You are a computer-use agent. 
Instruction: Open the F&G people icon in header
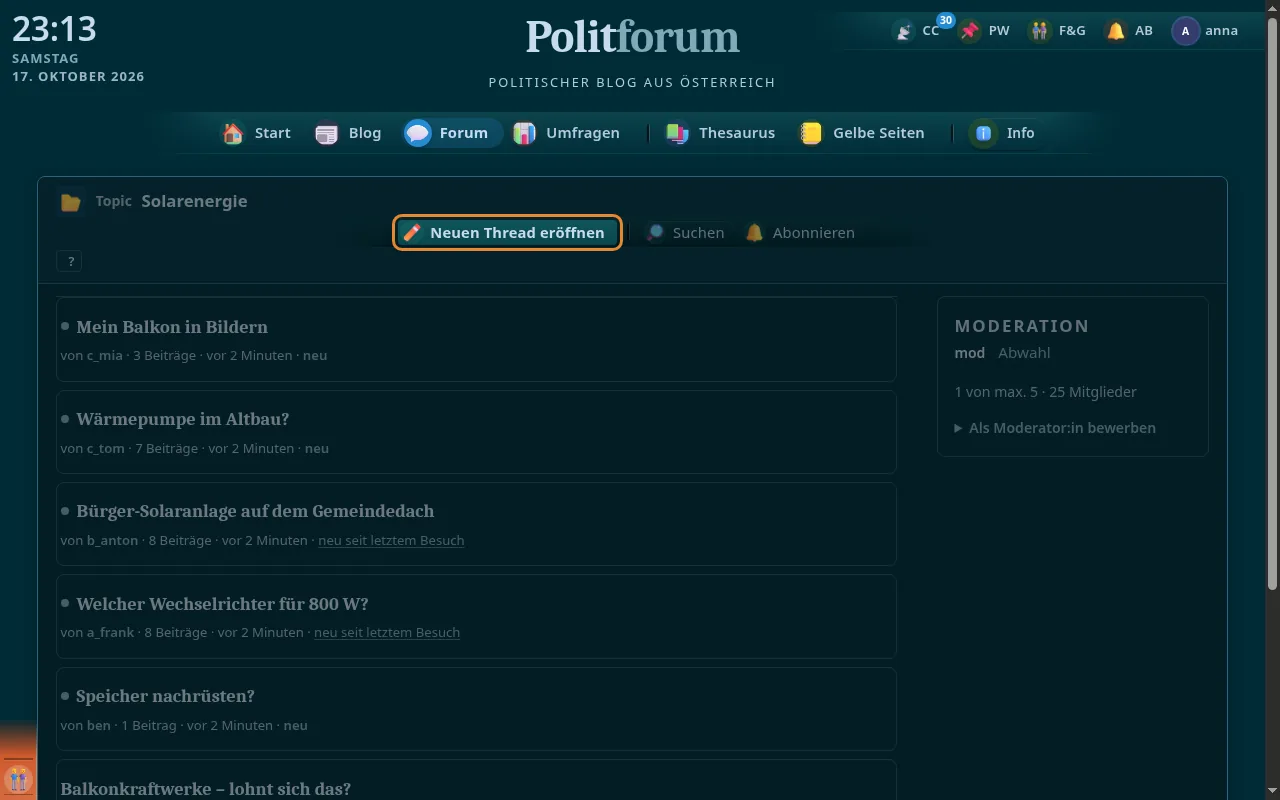pyautogui.click(x=1040, y=31)
